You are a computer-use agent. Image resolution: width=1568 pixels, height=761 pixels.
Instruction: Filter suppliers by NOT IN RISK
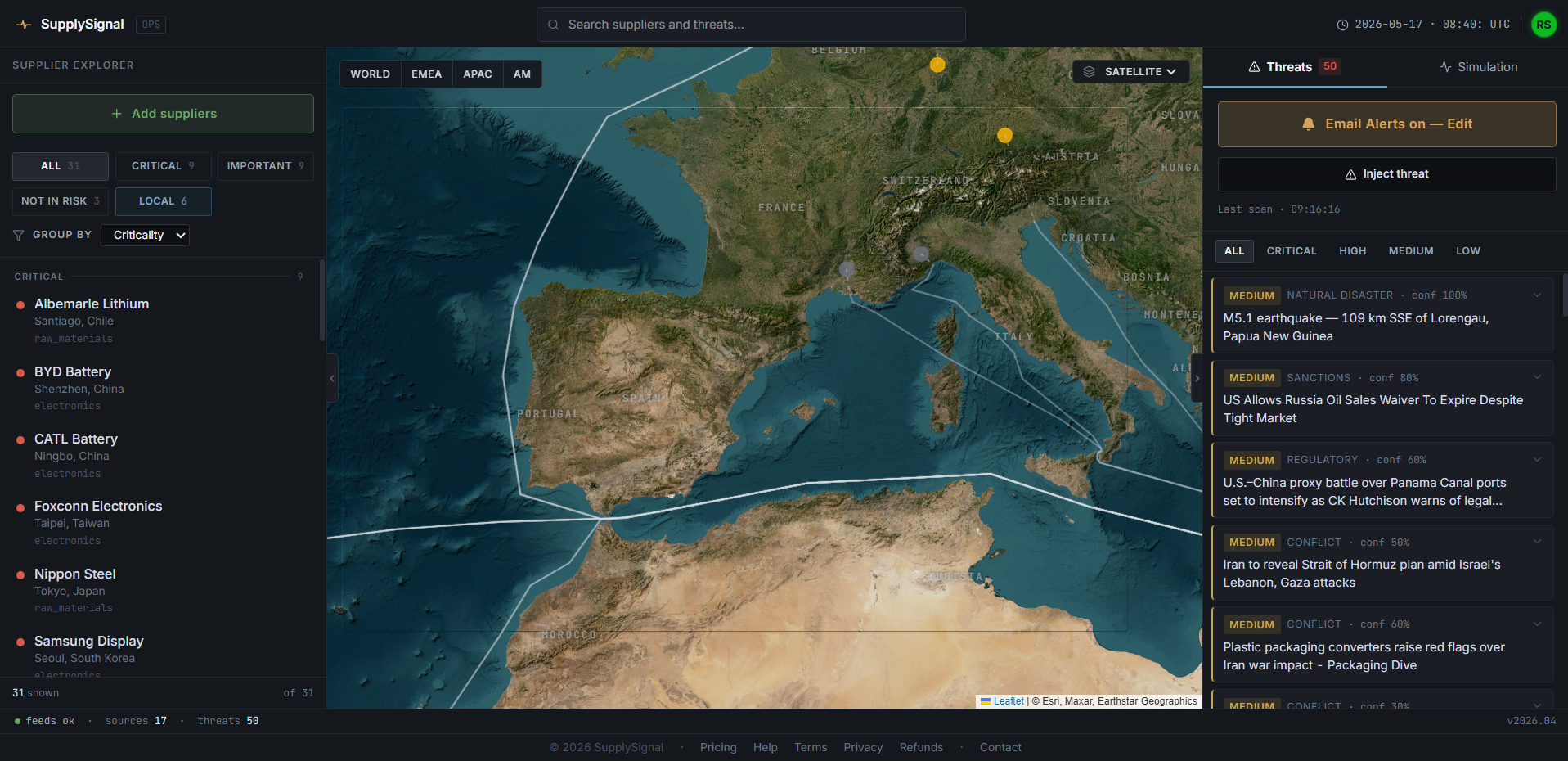61,201
